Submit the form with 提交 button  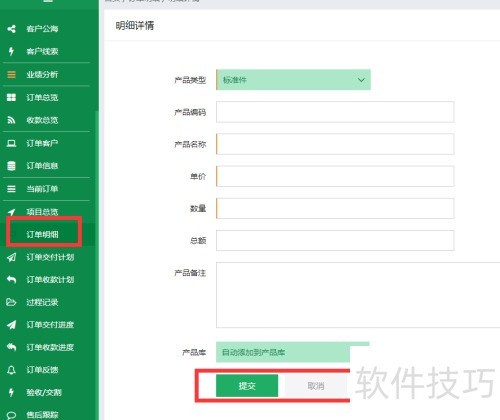[247, 386]
